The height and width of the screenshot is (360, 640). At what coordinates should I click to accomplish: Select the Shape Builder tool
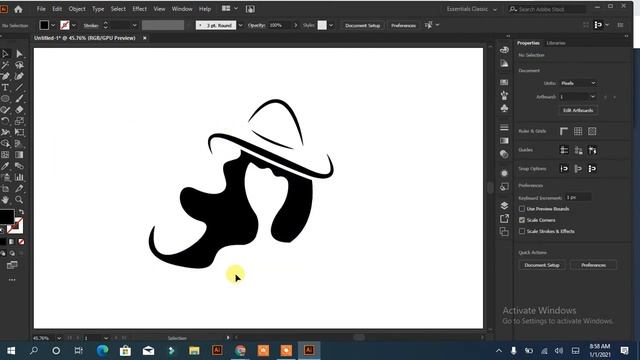(5, 144)
